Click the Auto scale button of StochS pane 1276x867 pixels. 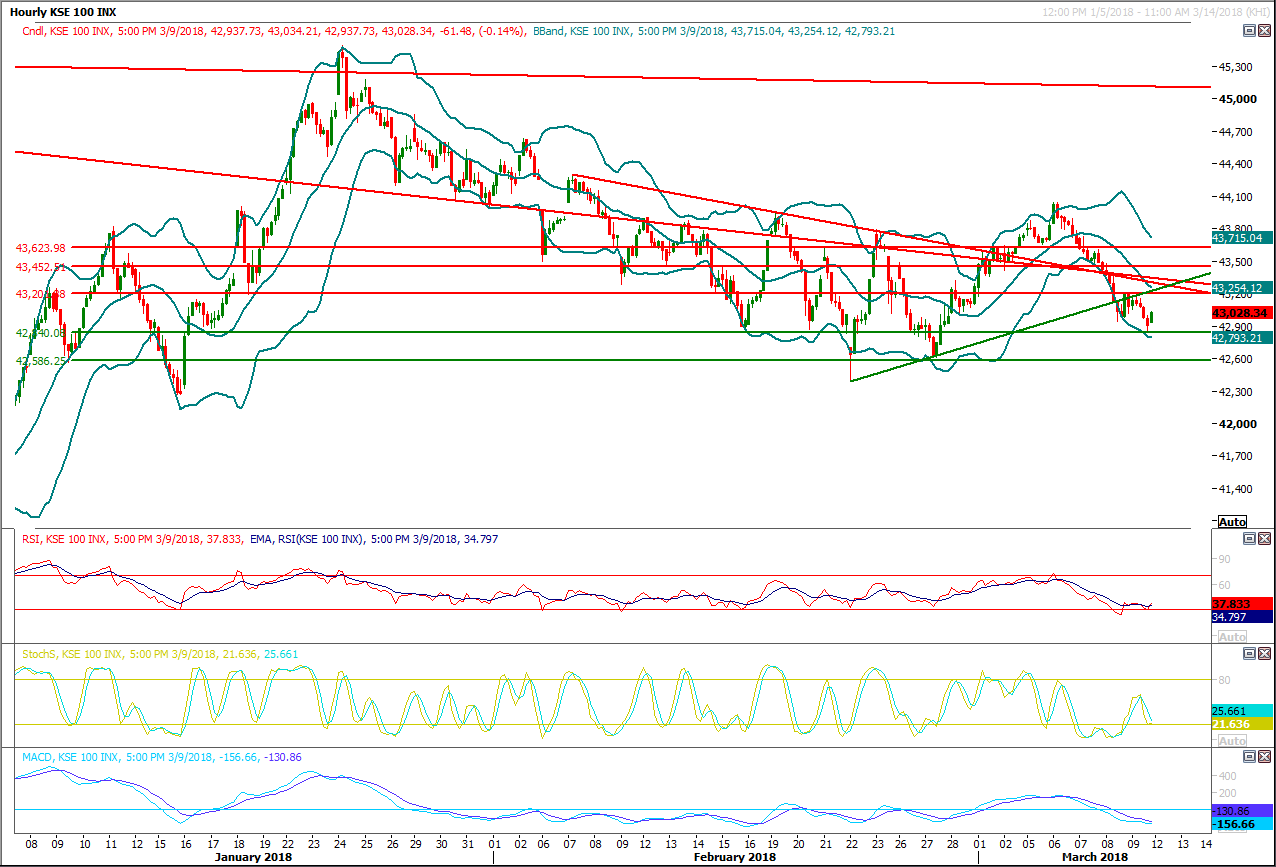coord(1232,741)
